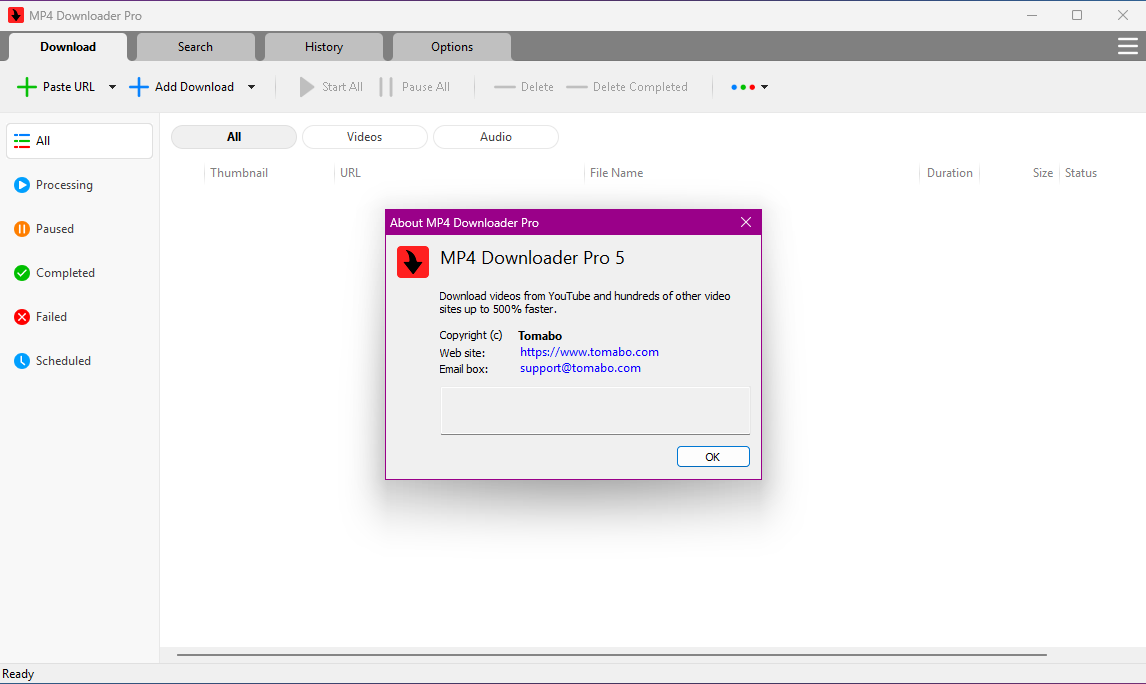Image resolution: width=1146 pixels, height=684 pixels.
Task: Open the History tab
Action: pyautogui.click(x=324, y=47)
